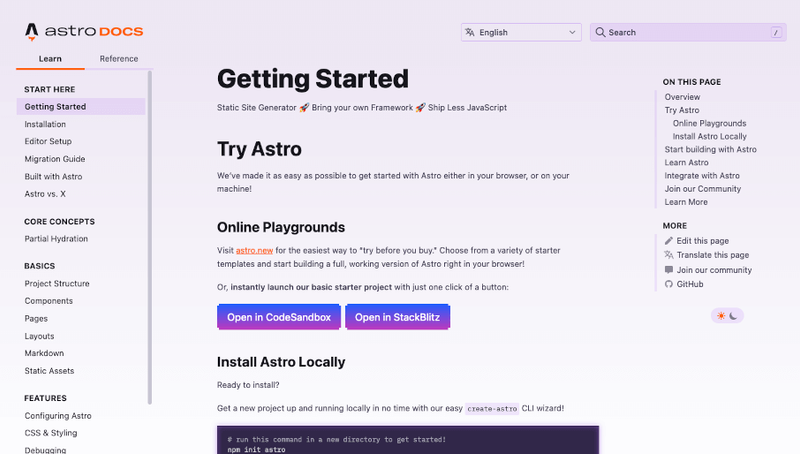Open Installation in the left sidebar
800x454 pixels.
45,124
